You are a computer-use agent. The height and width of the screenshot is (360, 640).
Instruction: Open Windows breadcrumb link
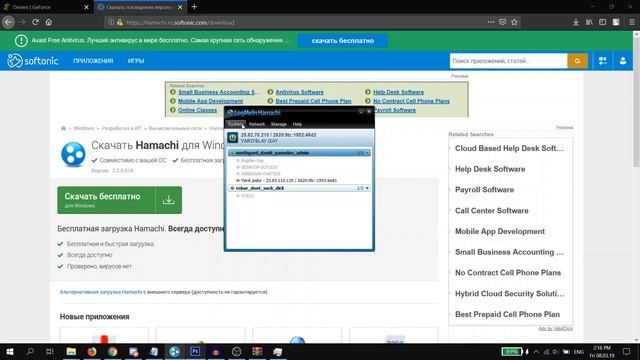[84, 128]
